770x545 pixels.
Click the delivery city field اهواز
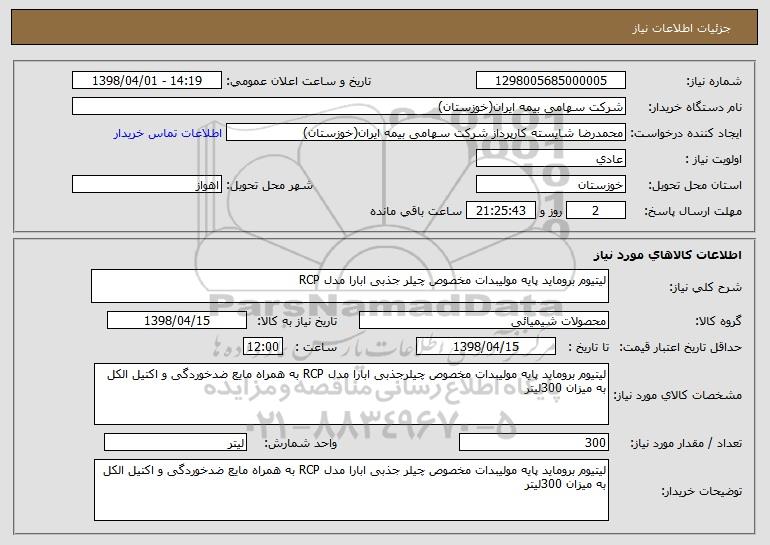pyautogui.click(x=147, y=185)
